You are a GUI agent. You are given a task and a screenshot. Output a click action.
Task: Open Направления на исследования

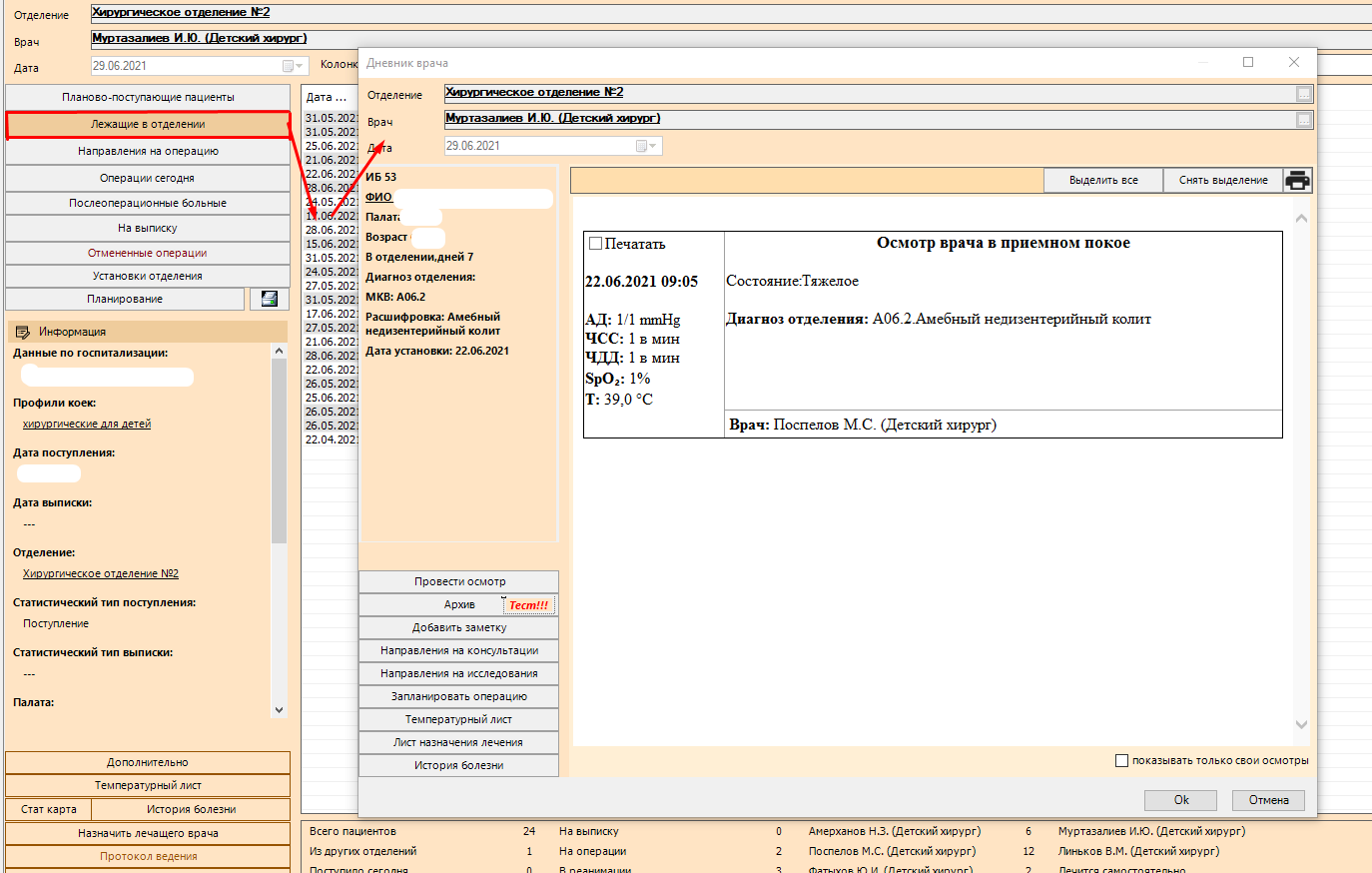459,673
